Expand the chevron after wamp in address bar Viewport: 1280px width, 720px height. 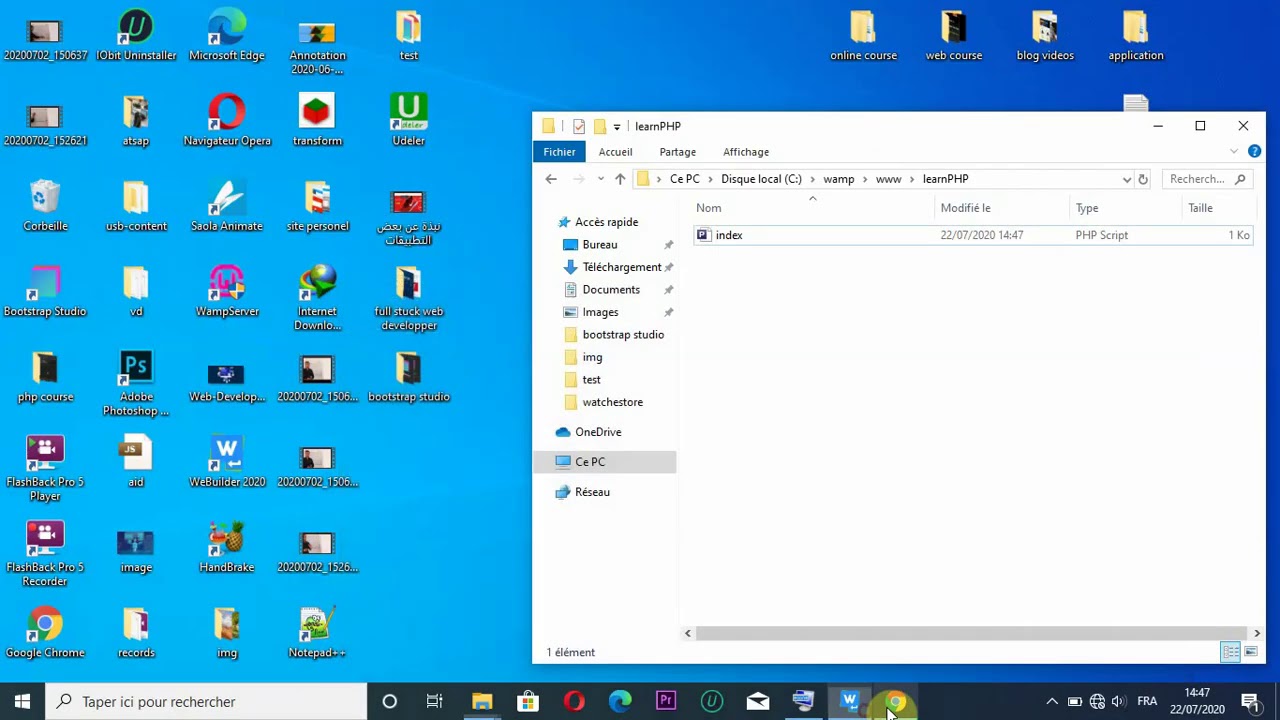(x=865, y=179)
